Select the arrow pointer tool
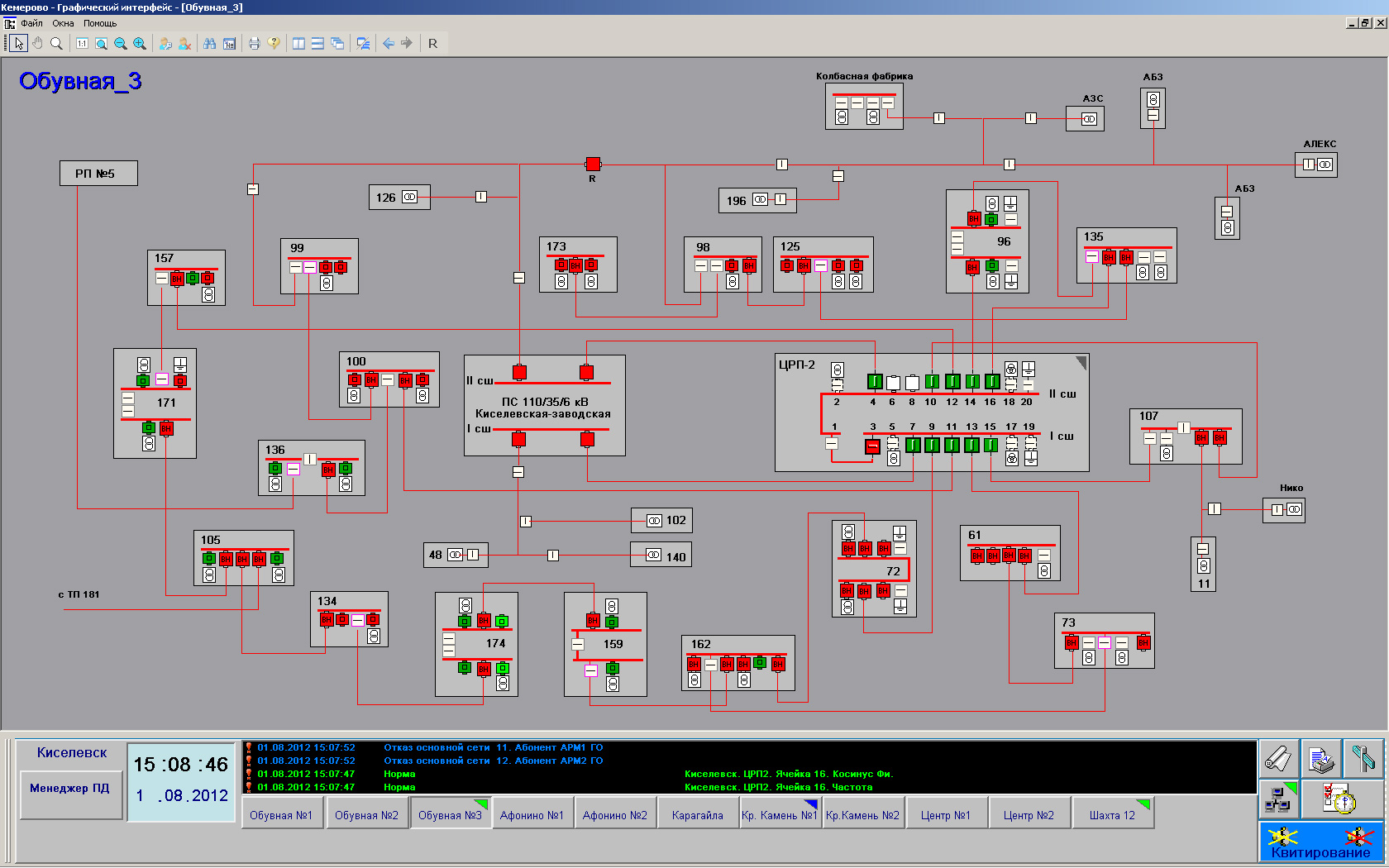1389x868 pixels. point(18,43)
